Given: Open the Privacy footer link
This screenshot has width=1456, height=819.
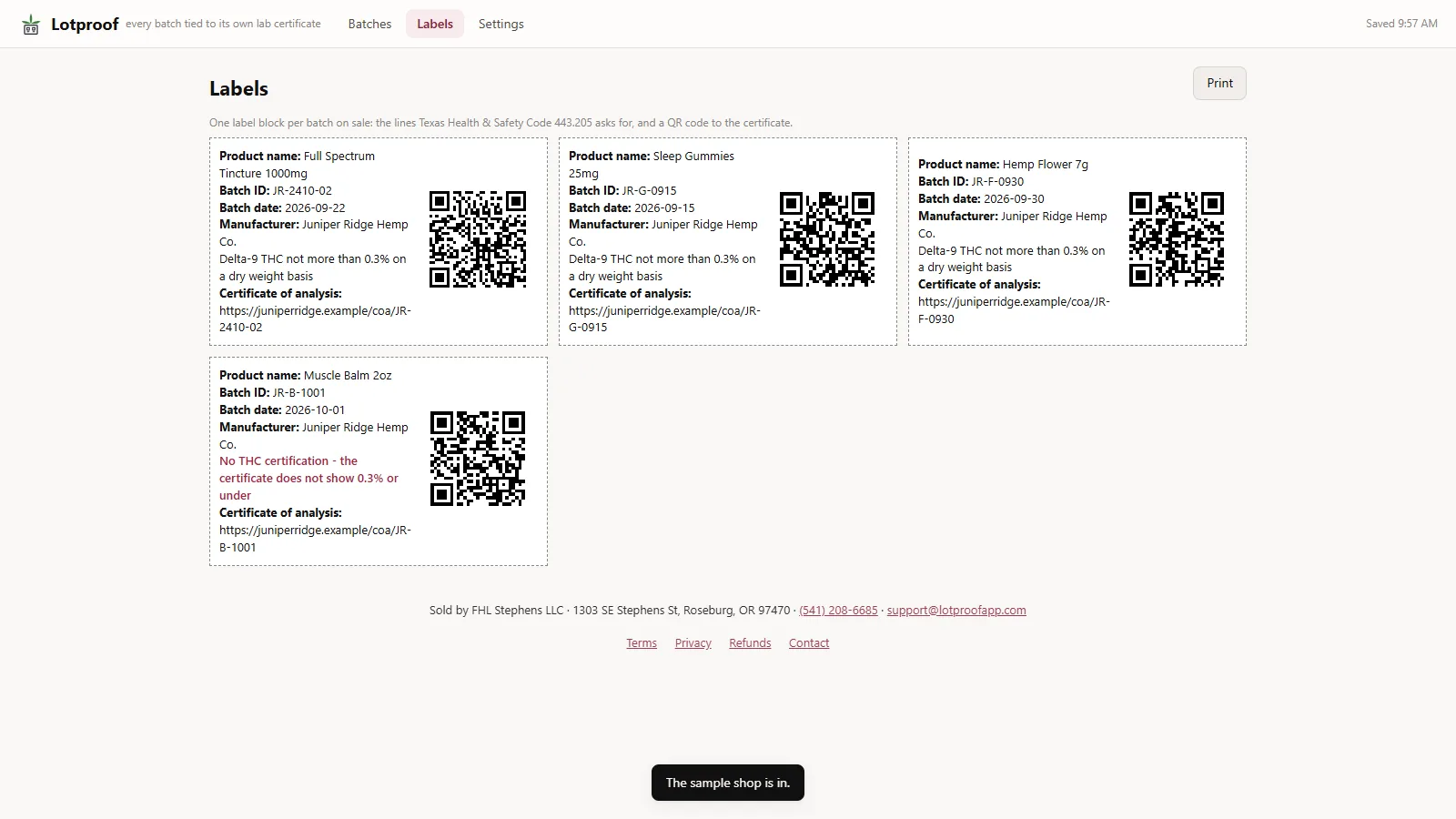Looking at the screenshot, I should (693, 643).
